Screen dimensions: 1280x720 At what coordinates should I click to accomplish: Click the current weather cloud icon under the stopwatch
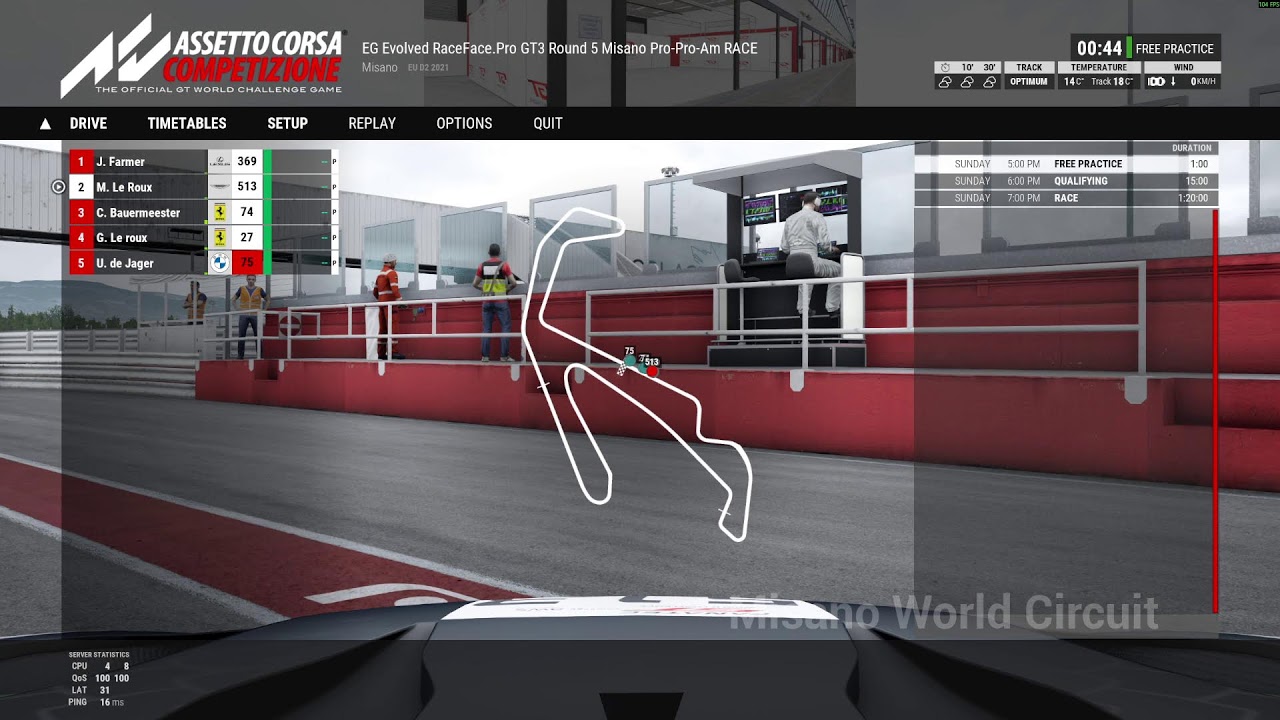(945, 82)
